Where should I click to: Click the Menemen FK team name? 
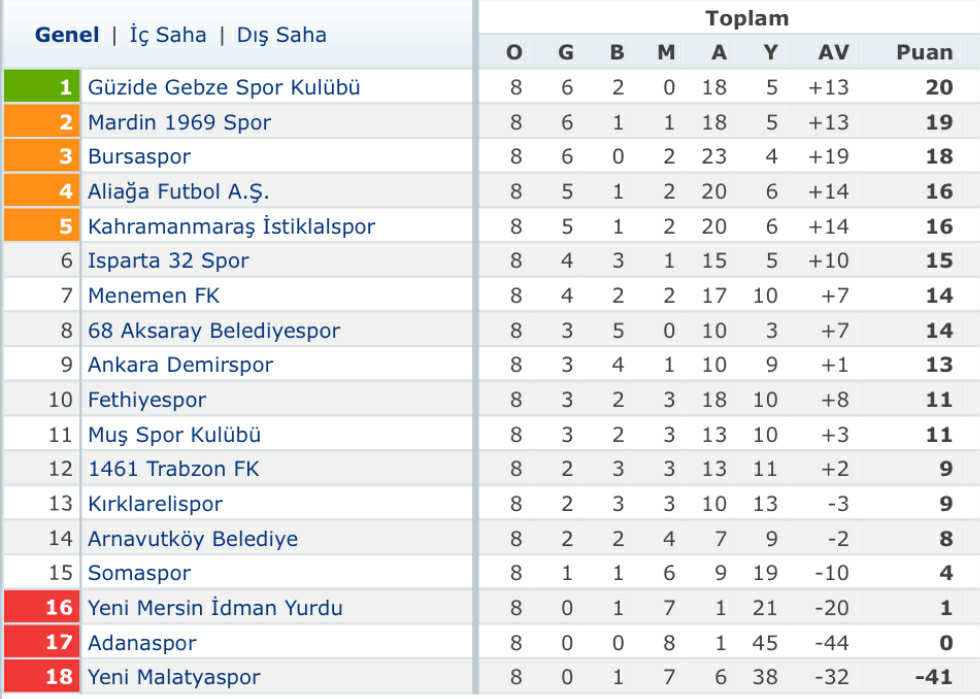pyautogui.click(x=153, y=296)
